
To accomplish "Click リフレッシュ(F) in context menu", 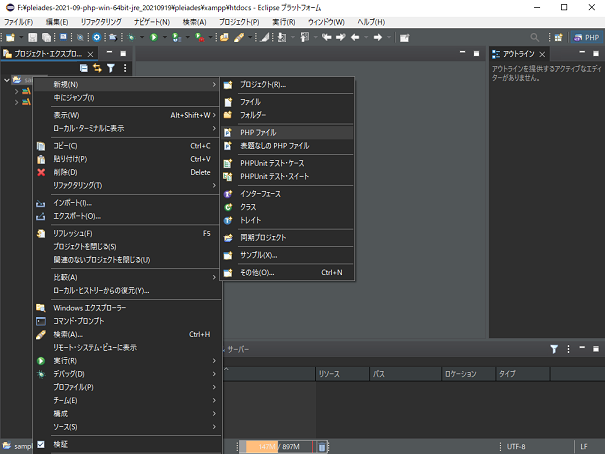I will click(x=127, y=233).
